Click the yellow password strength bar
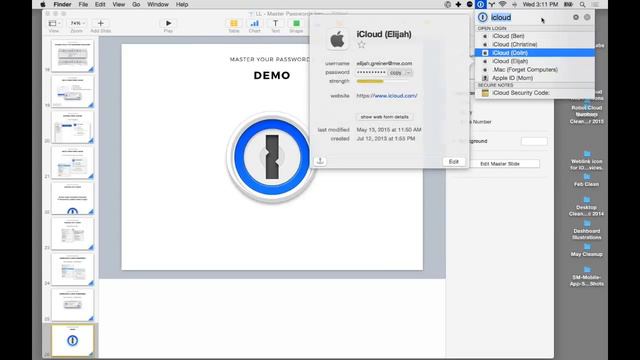Screen dimensions: 640x360 coord(370,81)
